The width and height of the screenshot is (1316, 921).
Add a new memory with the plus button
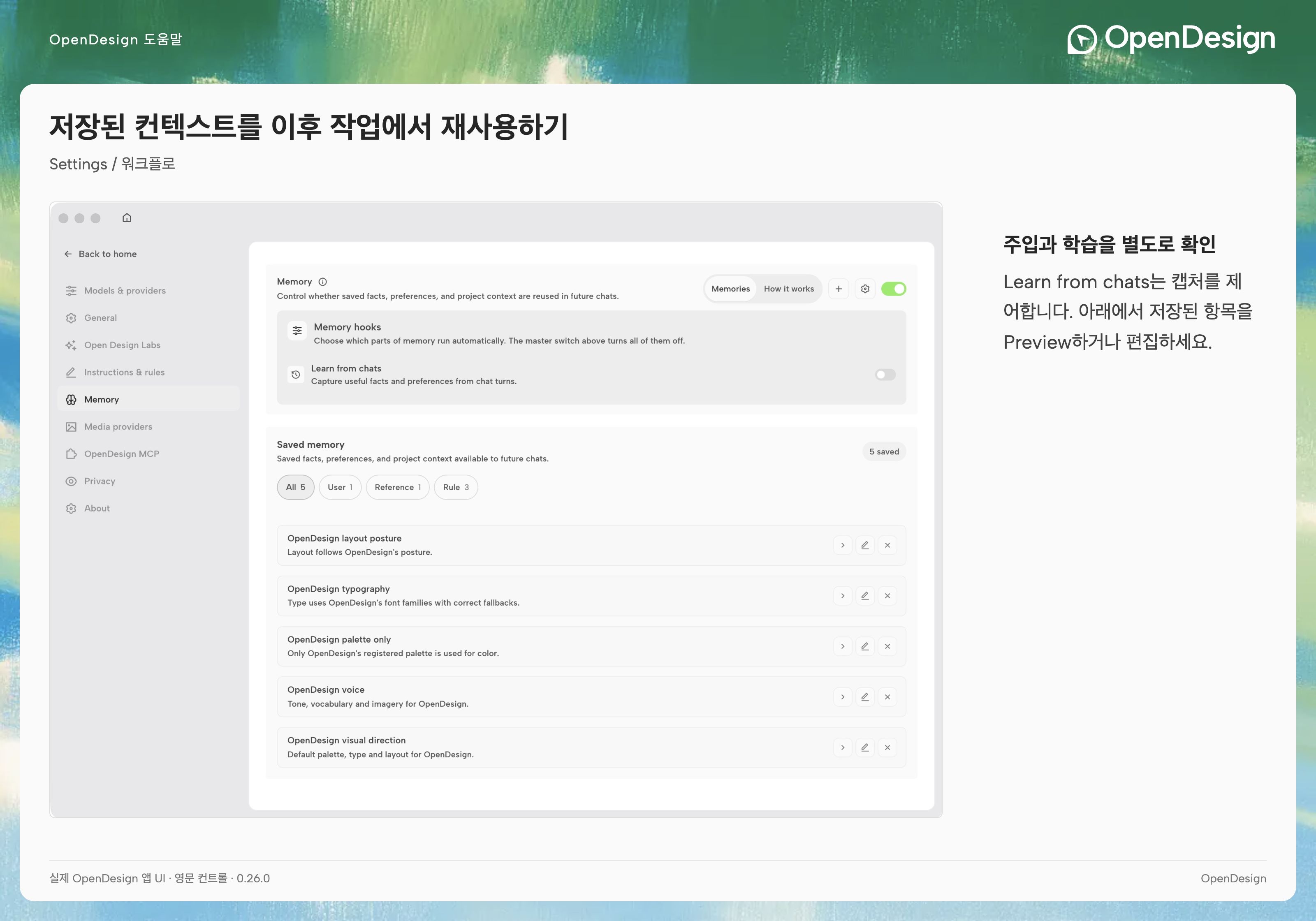839,289
